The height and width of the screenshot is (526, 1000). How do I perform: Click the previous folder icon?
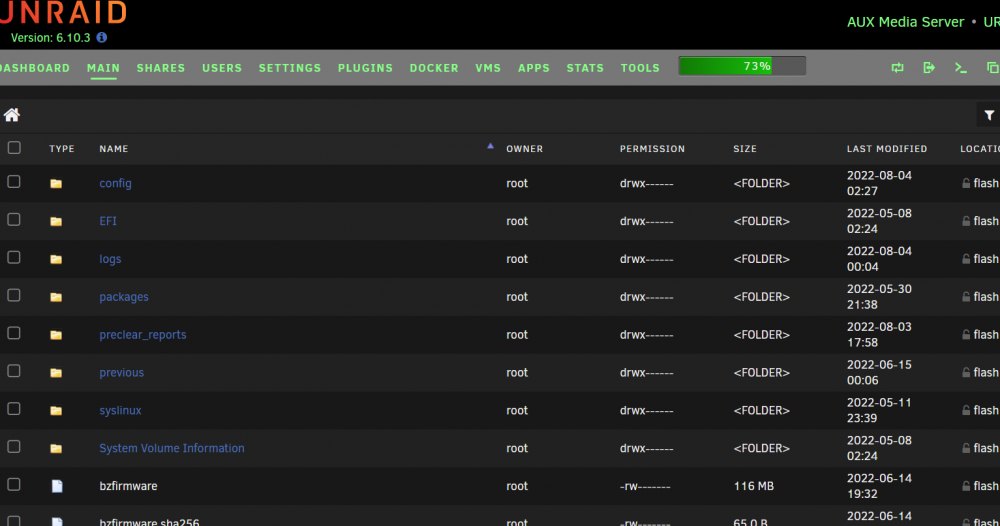click(x=56, y=373)
